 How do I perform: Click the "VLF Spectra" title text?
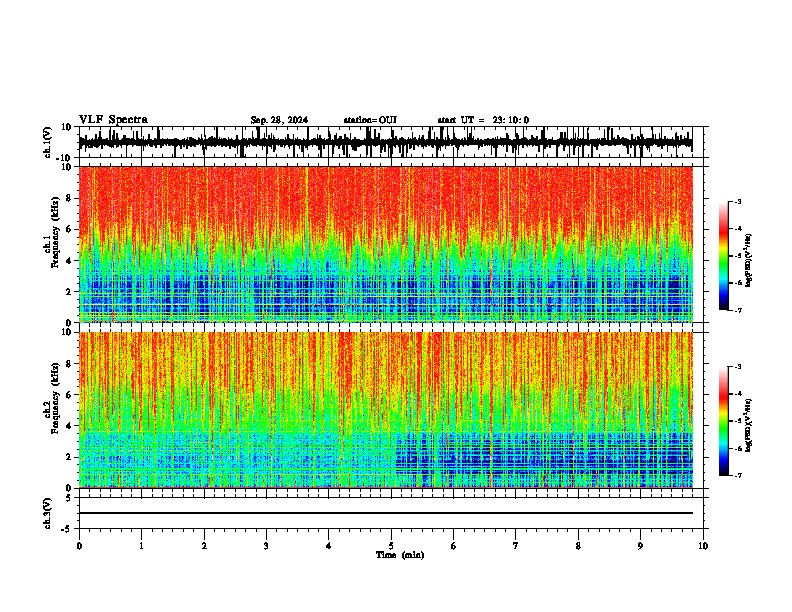pos(113,120)
